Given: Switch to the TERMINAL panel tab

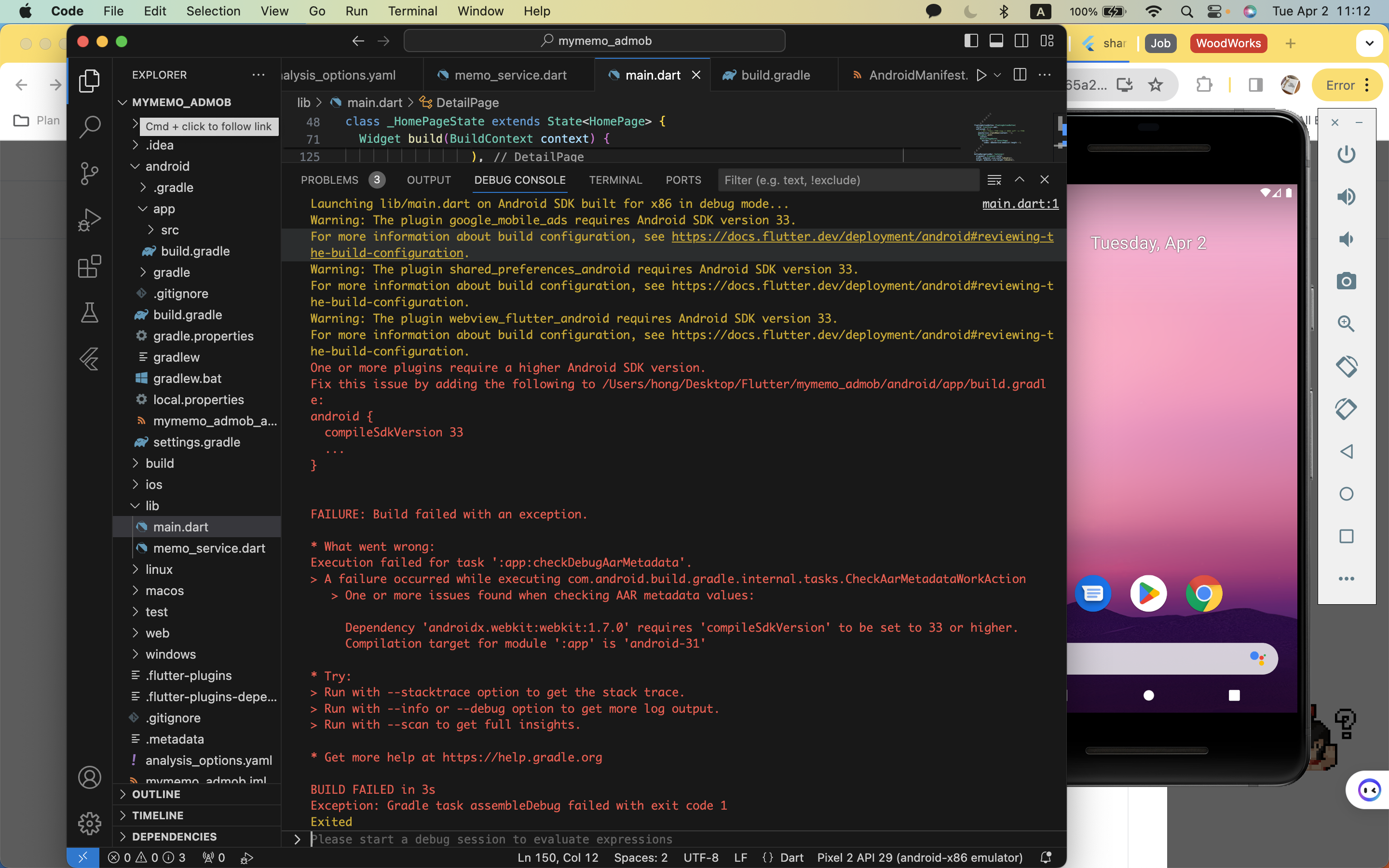Looking at the screenshot, I should 615,180.
